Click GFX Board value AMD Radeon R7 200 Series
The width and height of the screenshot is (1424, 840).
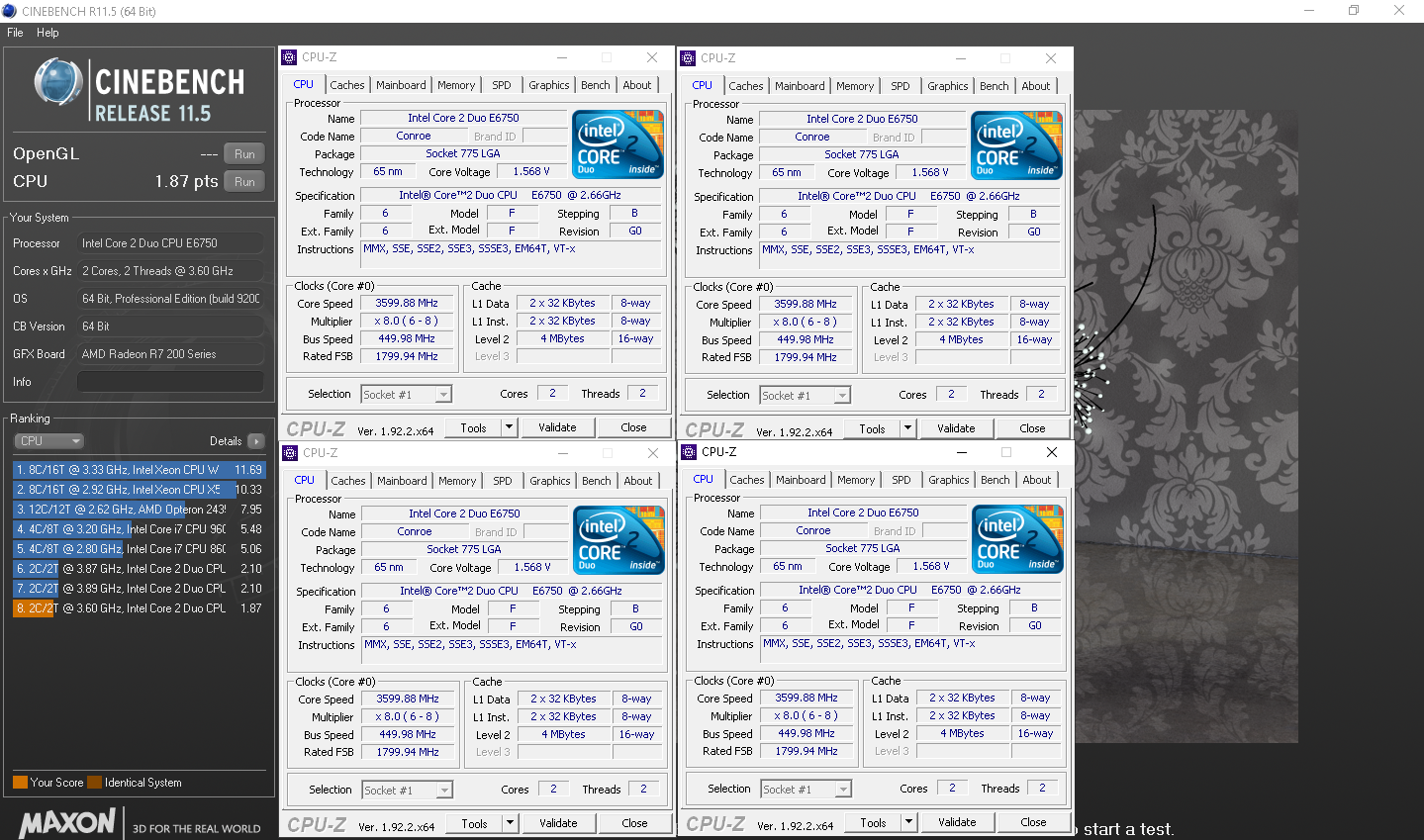point(170,354)
